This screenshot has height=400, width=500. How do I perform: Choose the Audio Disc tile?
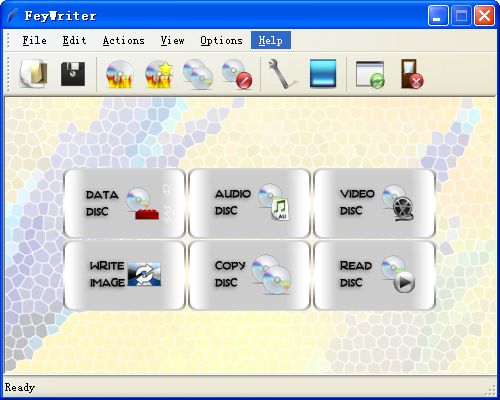pyautogui.click(x=249, y=203)
